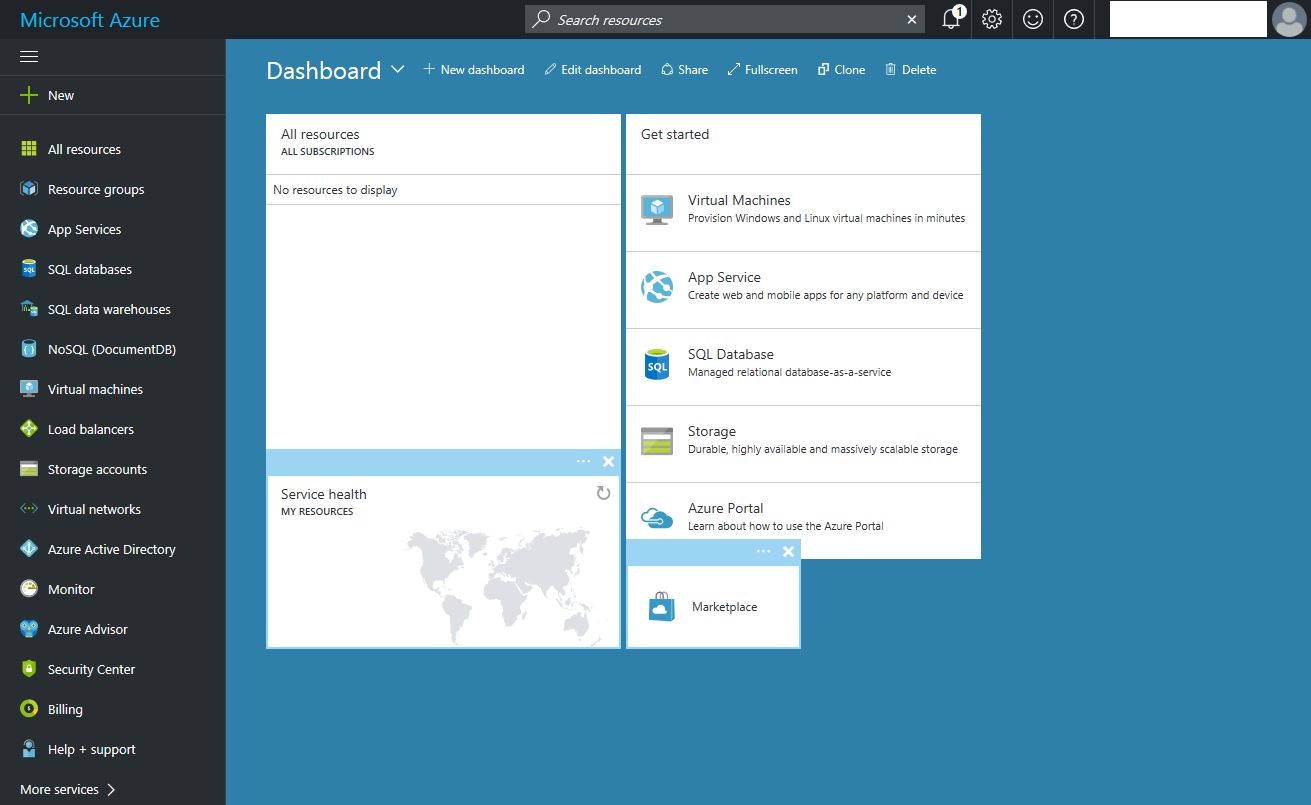Select Resource groups in the sidebar
This screenshot has height=805, width=1311.
(95, 189)
